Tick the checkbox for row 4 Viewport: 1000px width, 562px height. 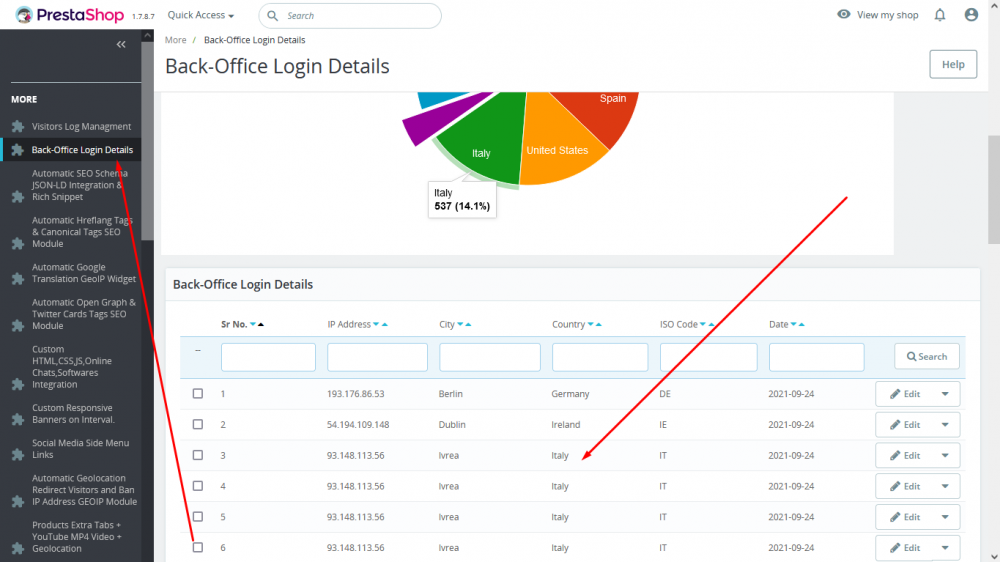point(198,486)
